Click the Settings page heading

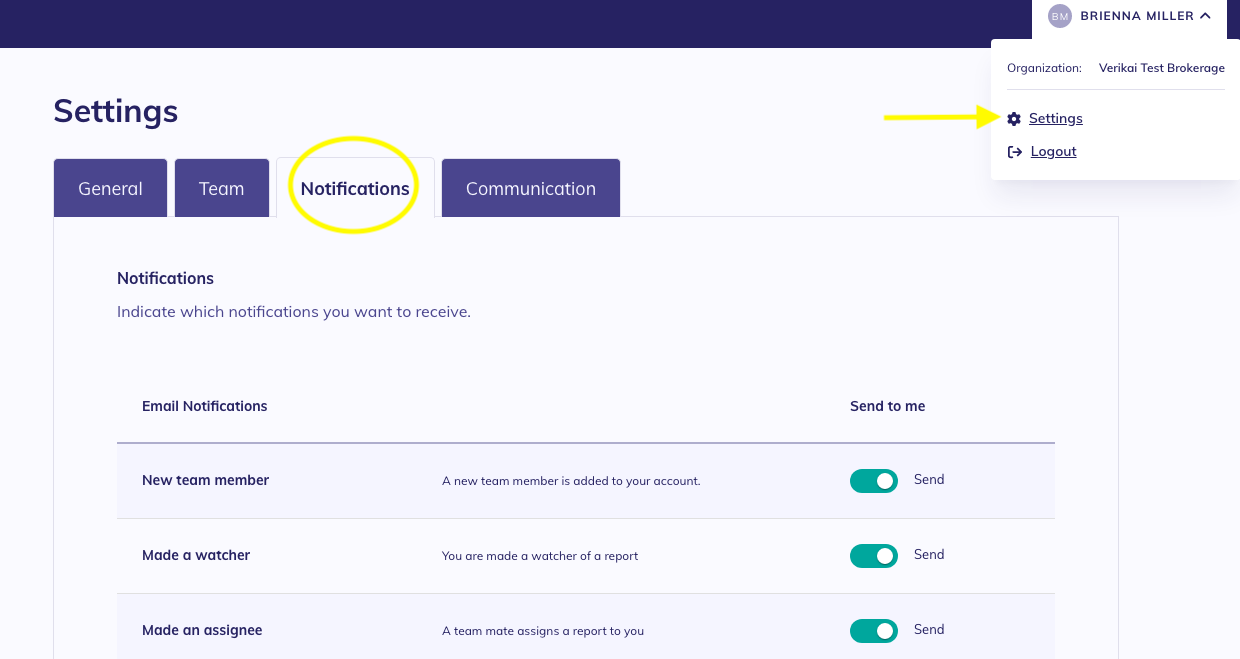point(116,111)
